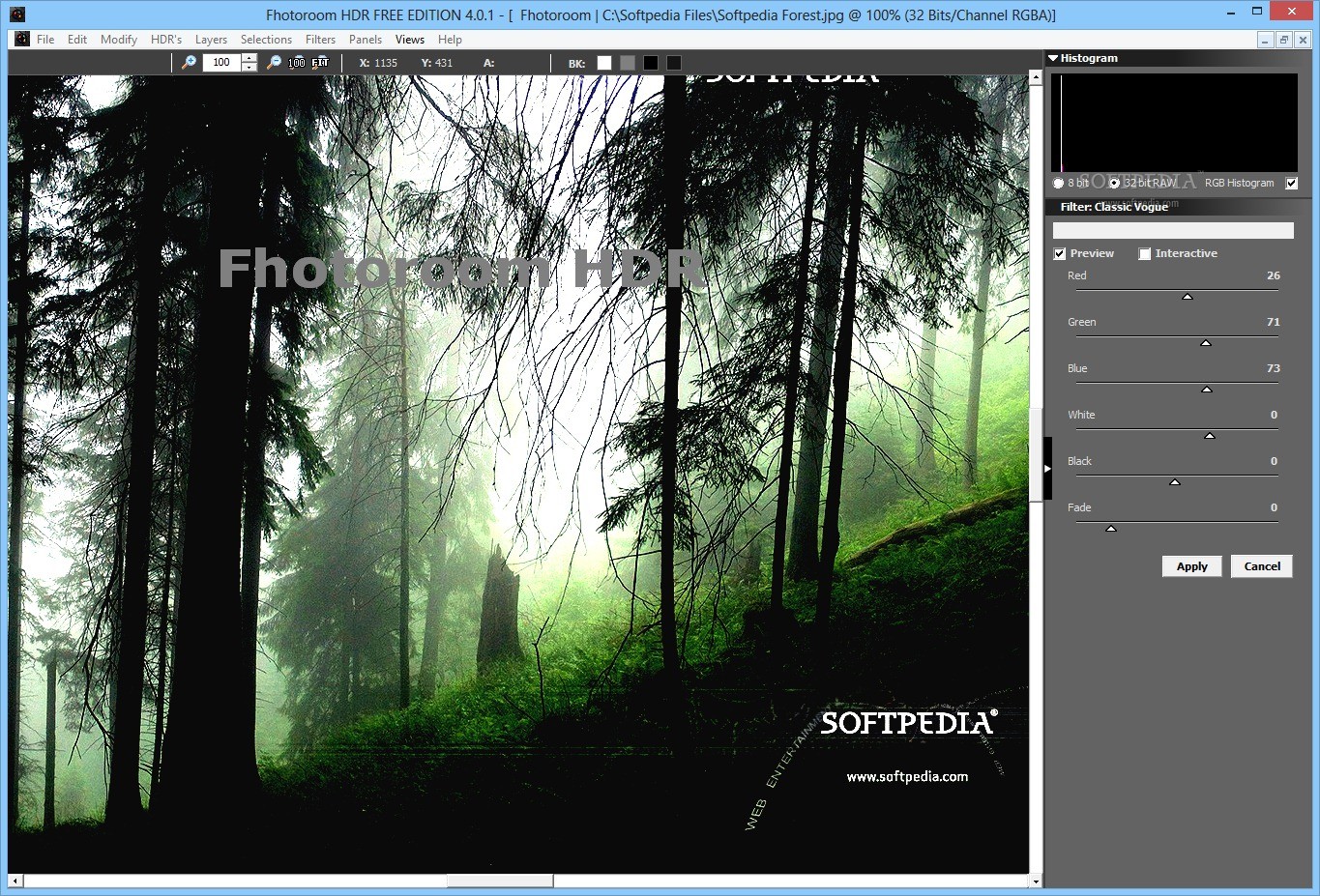
Task: Click the Fade slider handle
Action: click(1111, 529)
